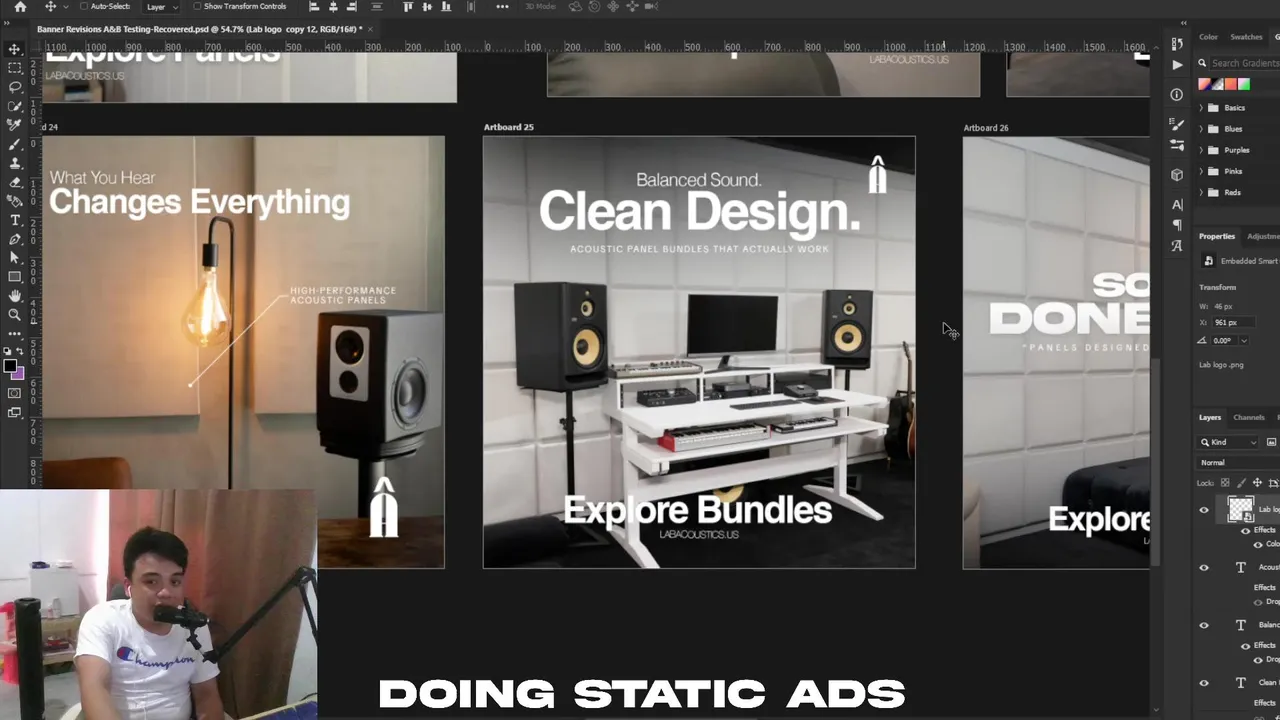Screen dimensions: 1280x720
Task: Select the Horizontal Type tool
Action: (15, 220)
